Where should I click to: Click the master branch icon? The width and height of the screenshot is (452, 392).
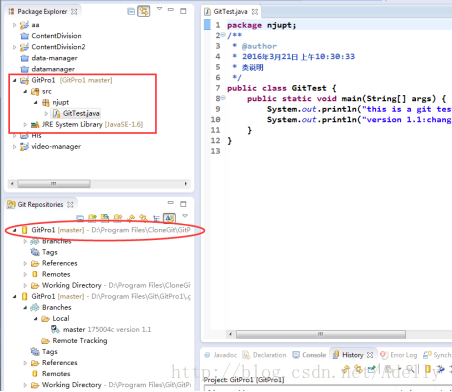click(x=55, y=329)
